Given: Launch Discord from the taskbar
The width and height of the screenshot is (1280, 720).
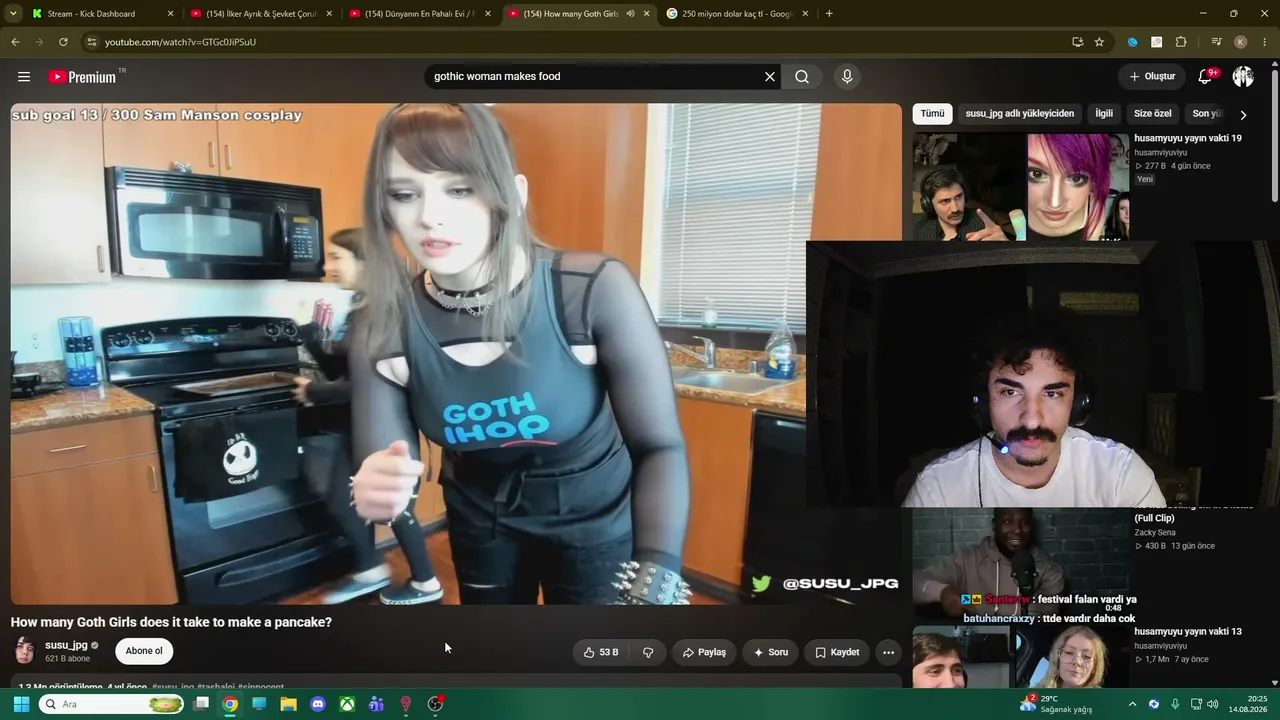Looking at the screenshot, I should pyautogui.click(x=318, y=704).
